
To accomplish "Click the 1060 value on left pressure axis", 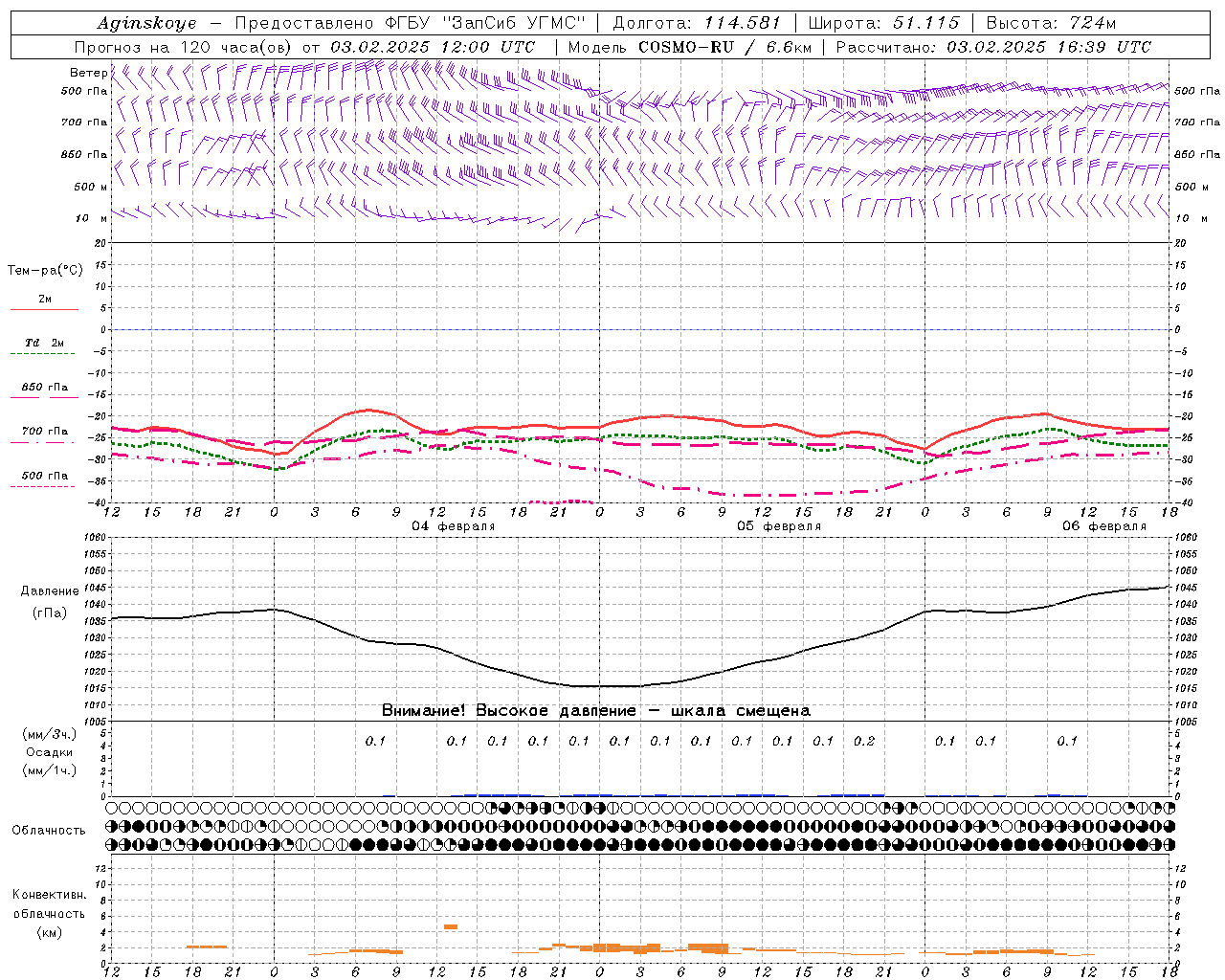I will coord(96,538).
